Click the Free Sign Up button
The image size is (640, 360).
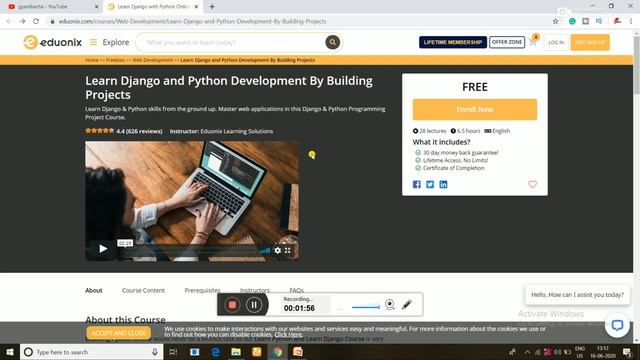tap(590, 42)
